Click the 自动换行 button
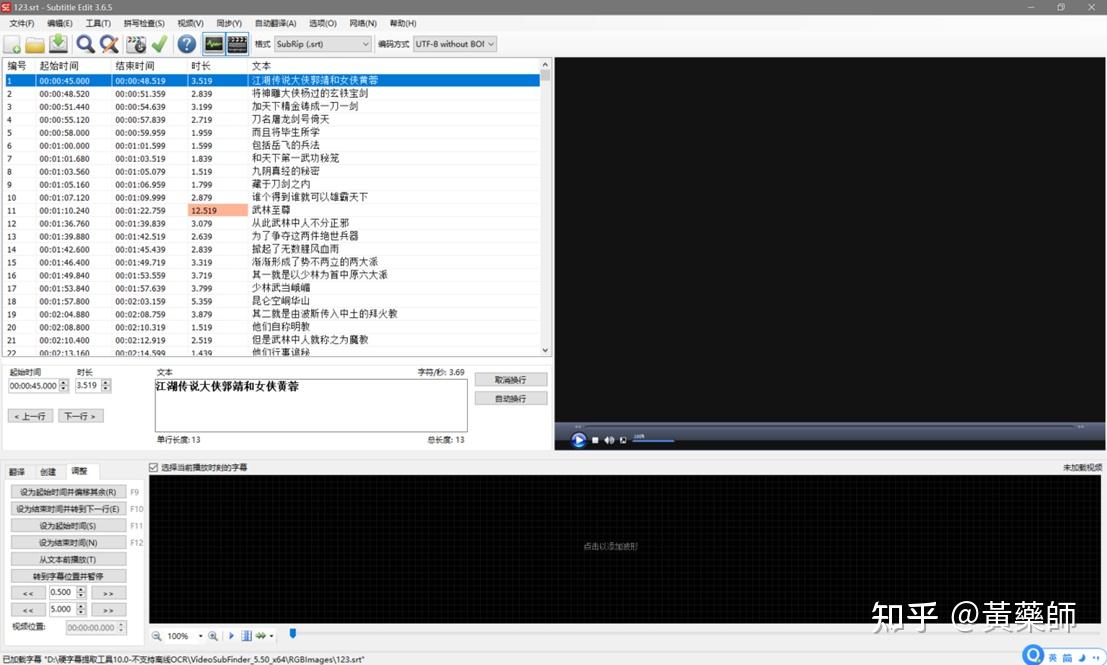 [x=510, y=396]
